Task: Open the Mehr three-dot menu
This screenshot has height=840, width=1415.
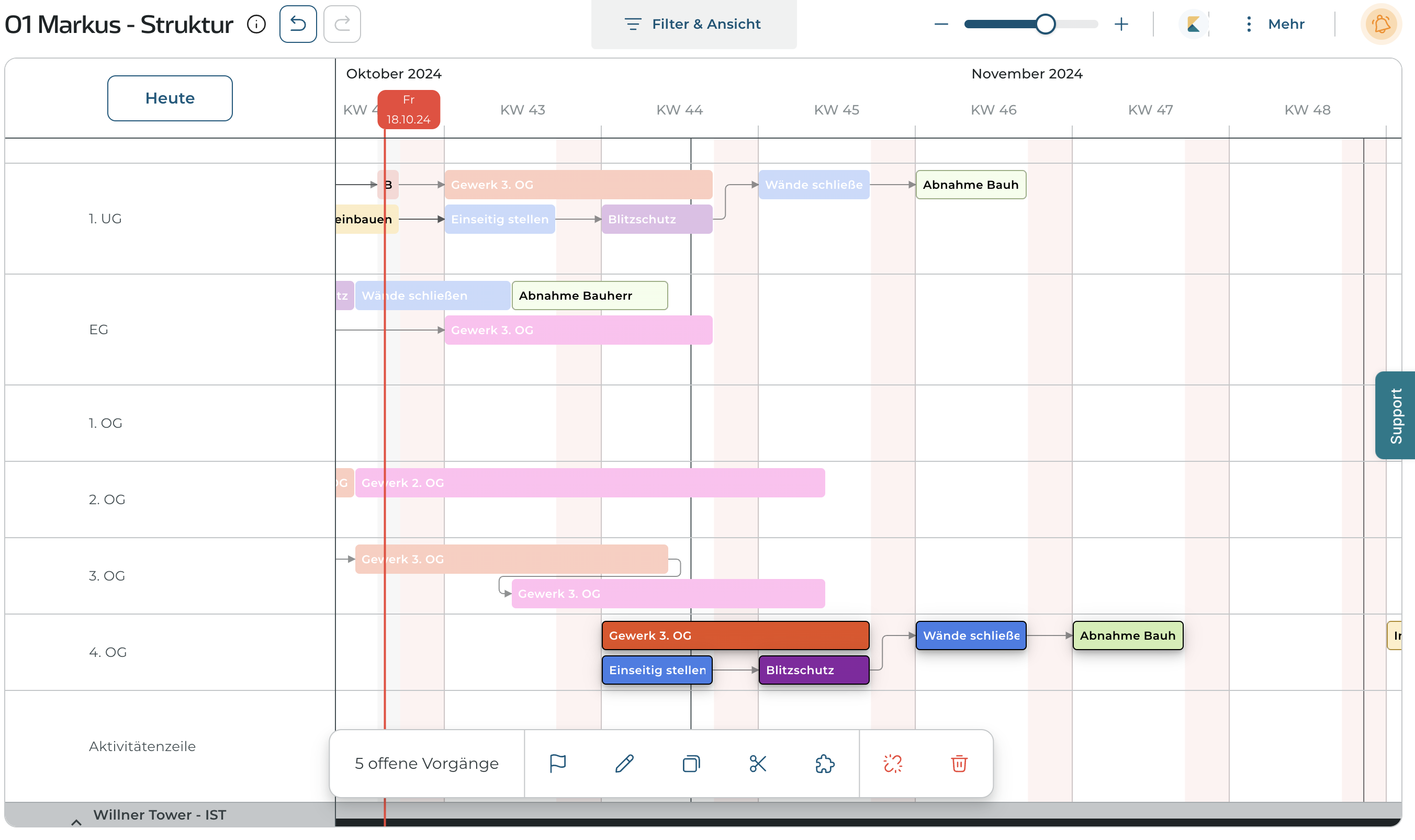Action: (1275, 25)
